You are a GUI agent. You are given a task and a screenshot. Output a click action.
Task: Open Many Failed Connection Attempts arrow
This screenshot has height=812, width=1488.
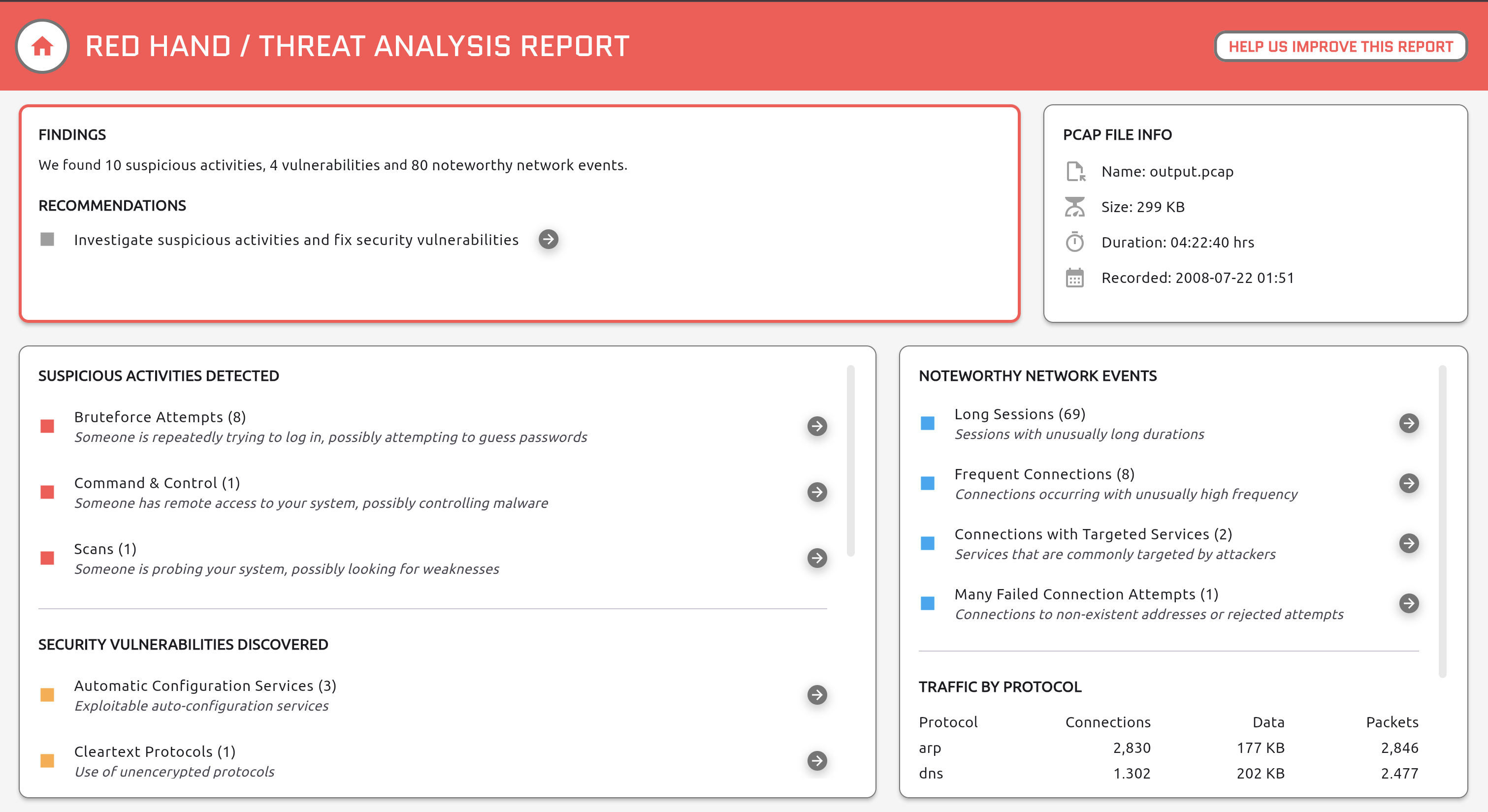[1409, 603]
